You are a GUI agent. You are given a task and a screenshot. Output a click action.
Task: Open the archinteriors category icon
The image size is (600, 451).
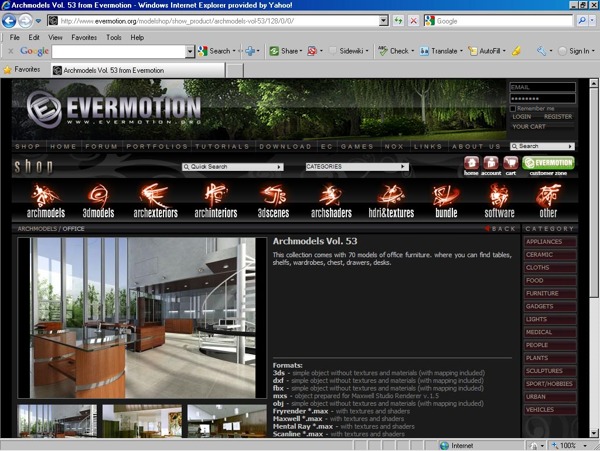click(x=216, y=201)
